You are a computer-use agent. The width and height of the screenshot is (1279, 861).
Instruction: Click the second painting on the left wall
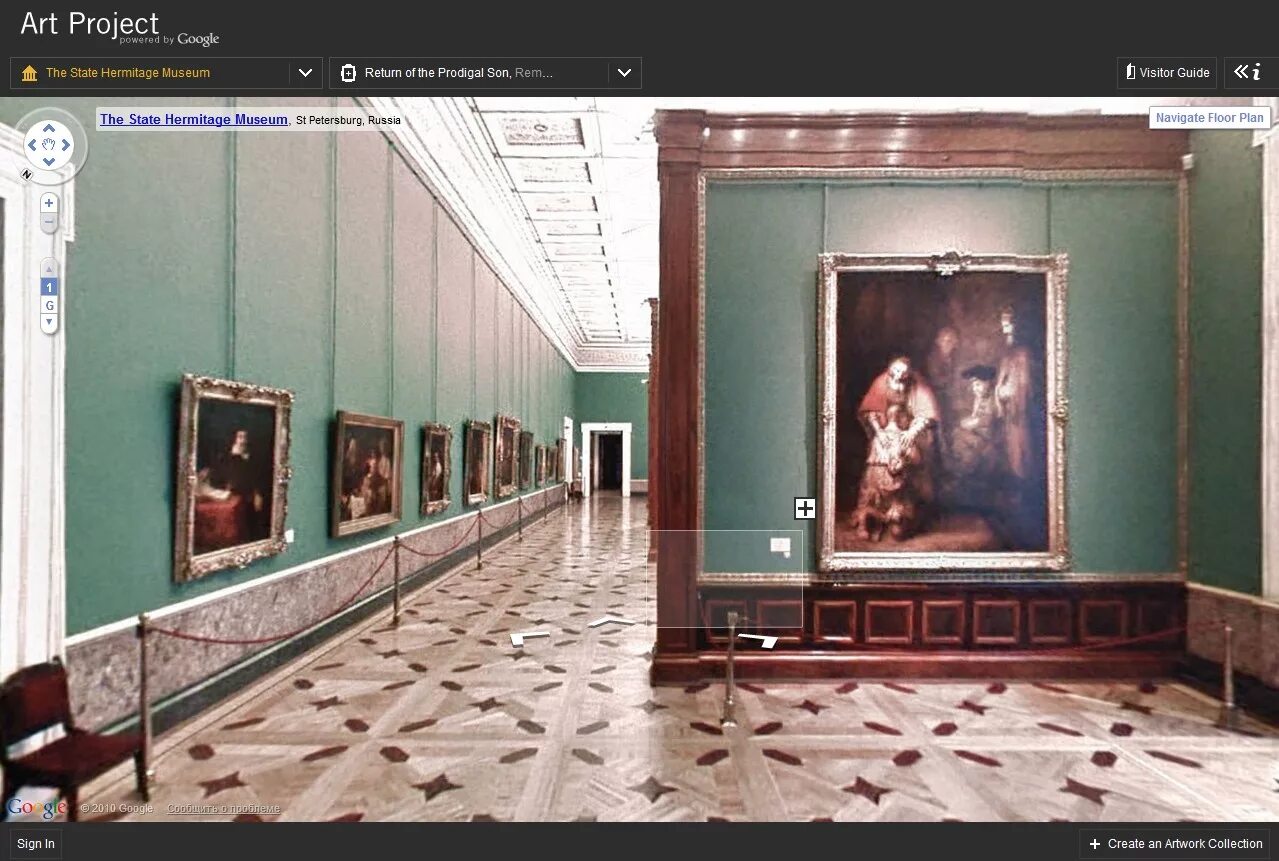367,473
